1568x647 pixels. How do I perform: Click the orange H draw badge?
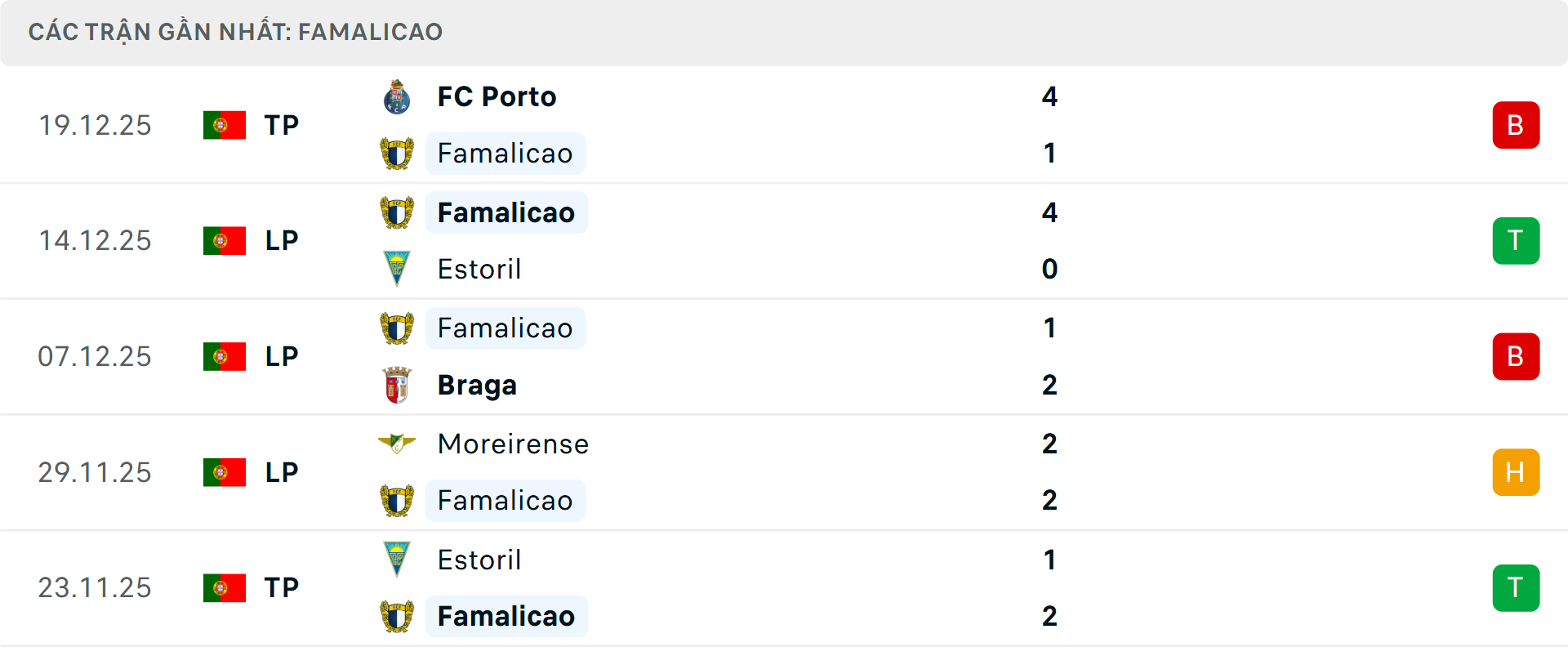tap(1516, 472)
